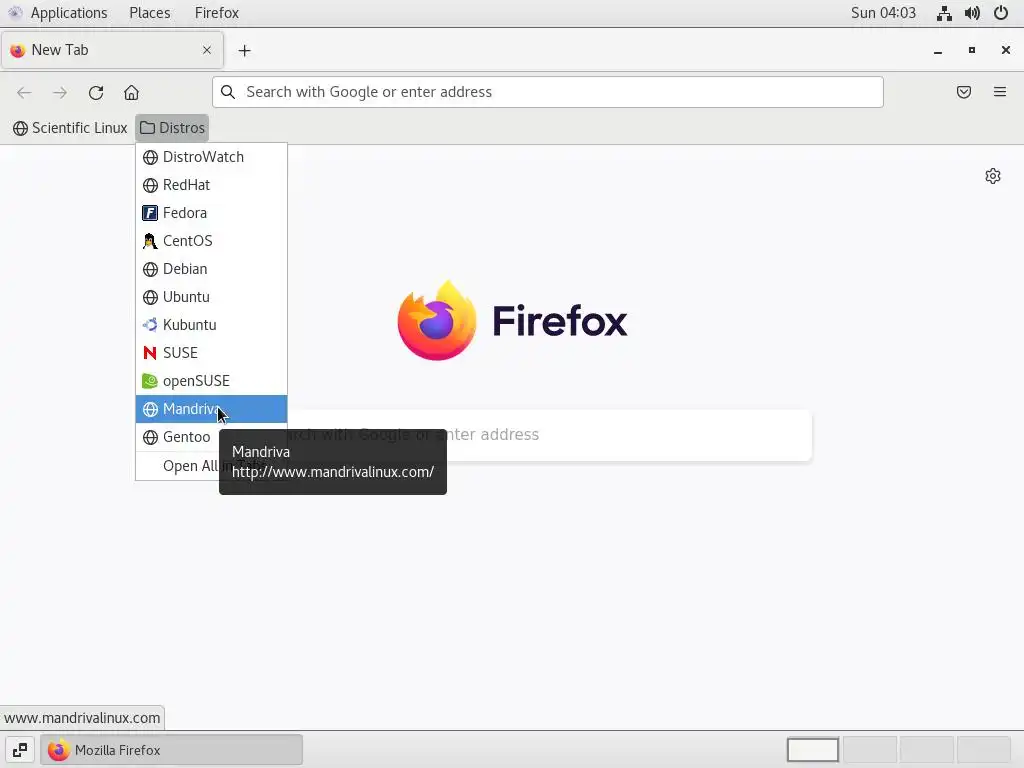Click the show desktop icon in taskbar
The image size is (1024, 768).
(20, 750)
